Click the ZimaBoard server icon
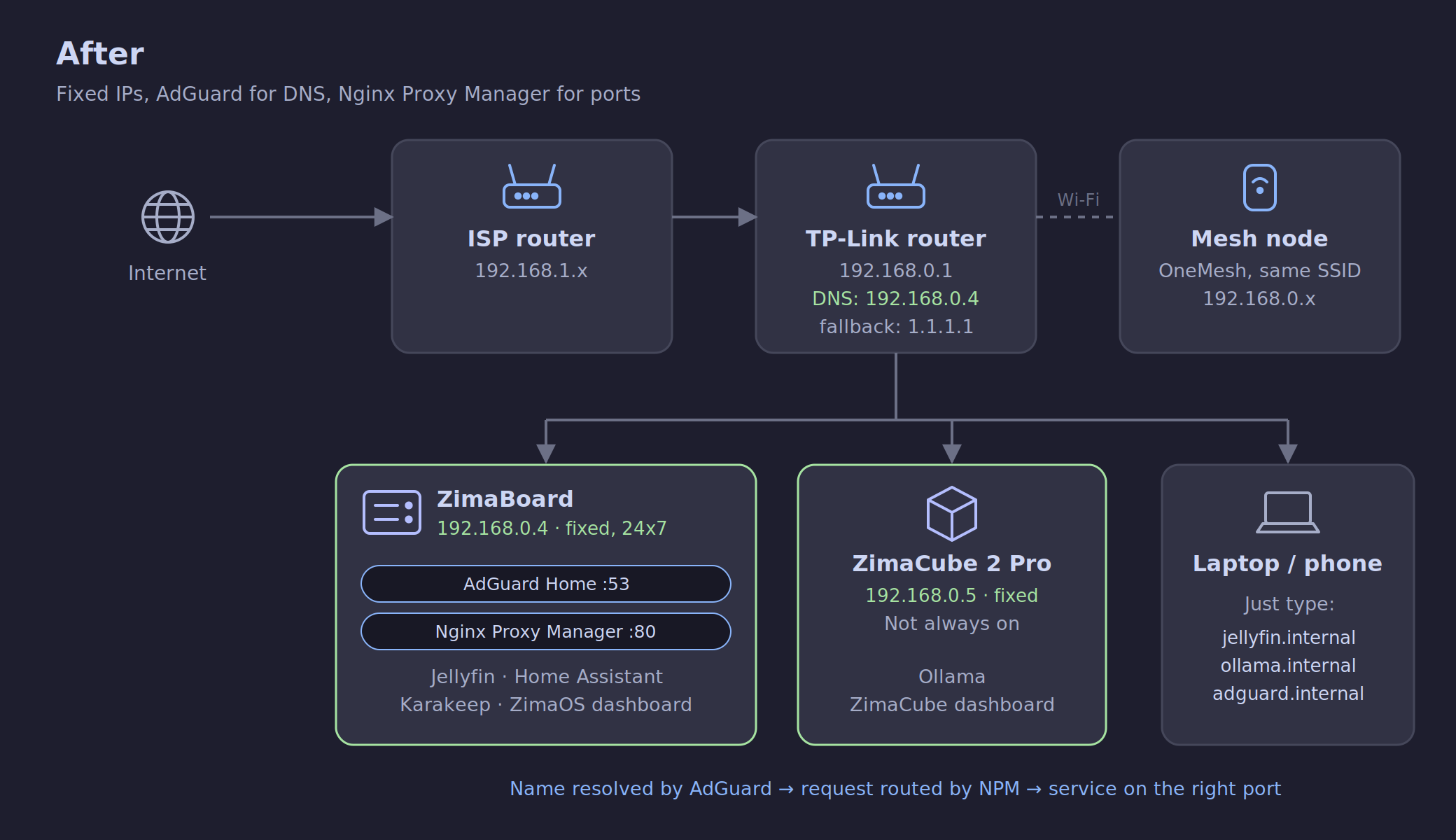The height and width of the screenshot is (840, 1456). [x=392, y=512]
